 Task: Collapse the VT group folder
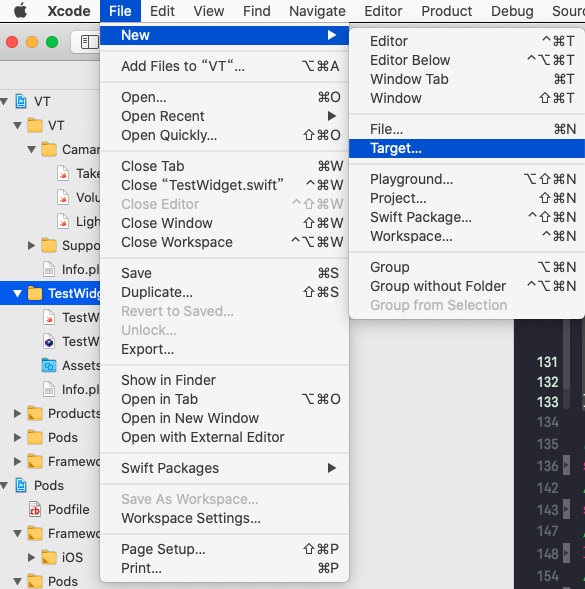pyautogui.click(x=17, y=125)
